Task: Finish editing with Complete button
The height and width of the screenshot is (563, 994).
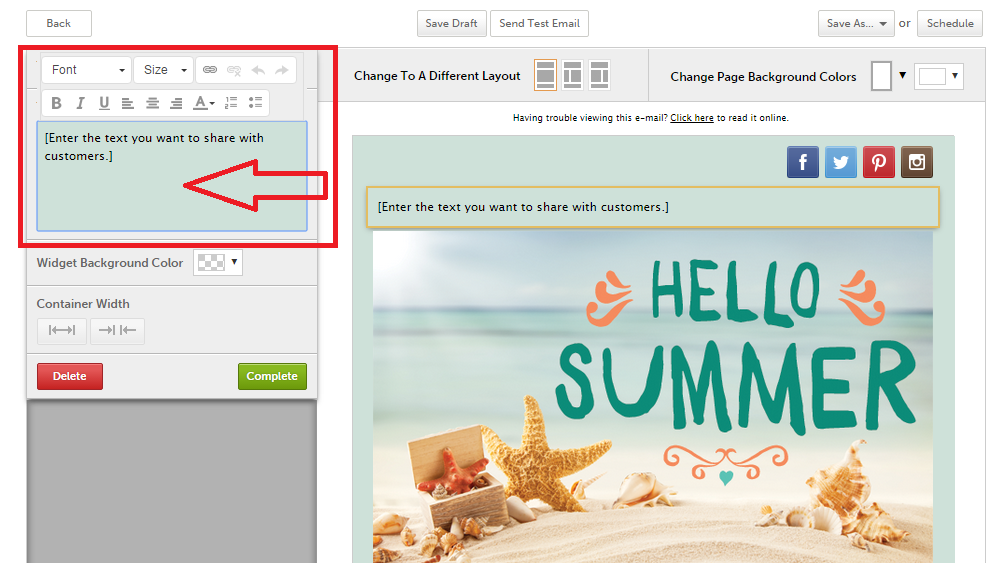Action: pyautogui.click(x=273, y=376)
